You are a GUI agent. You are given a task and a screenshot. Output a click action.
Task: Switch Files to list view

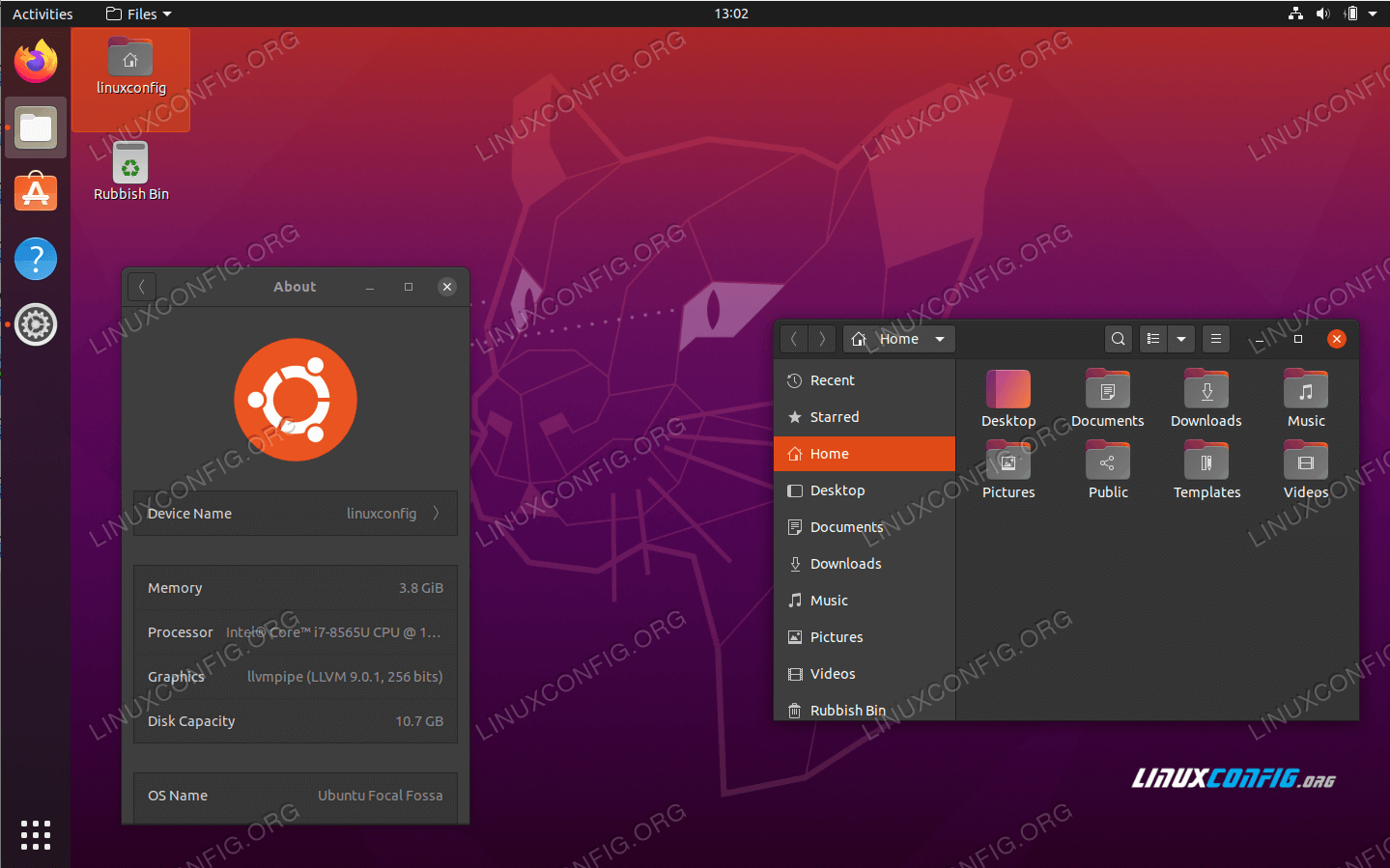coord(1152,339)
